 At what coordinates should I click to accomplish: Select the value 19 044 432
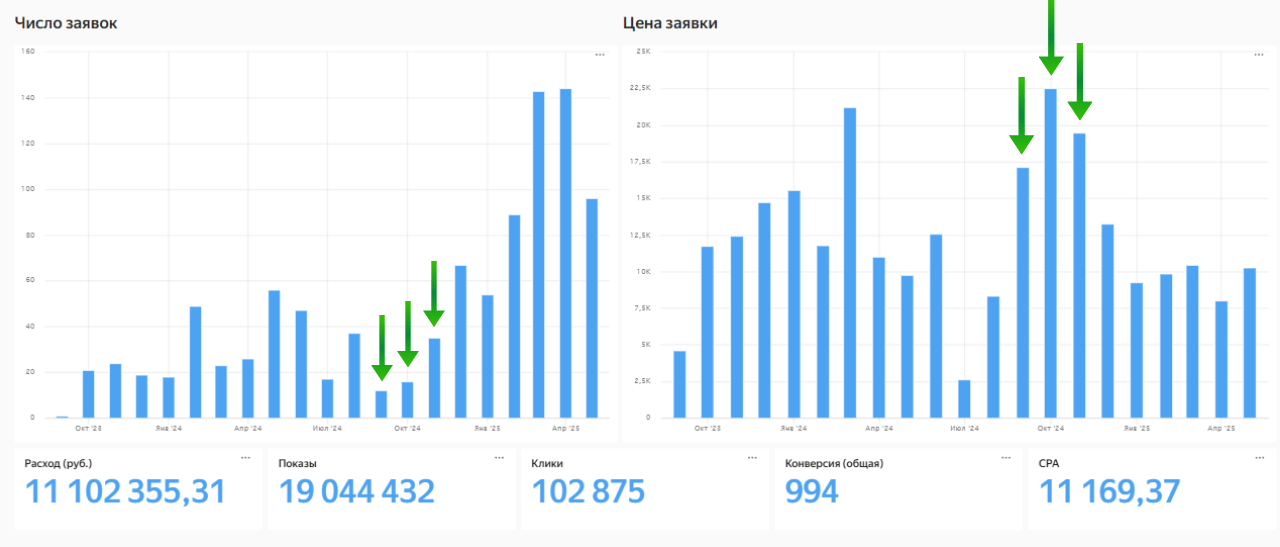pyautogui.click(x=357, y=492)
